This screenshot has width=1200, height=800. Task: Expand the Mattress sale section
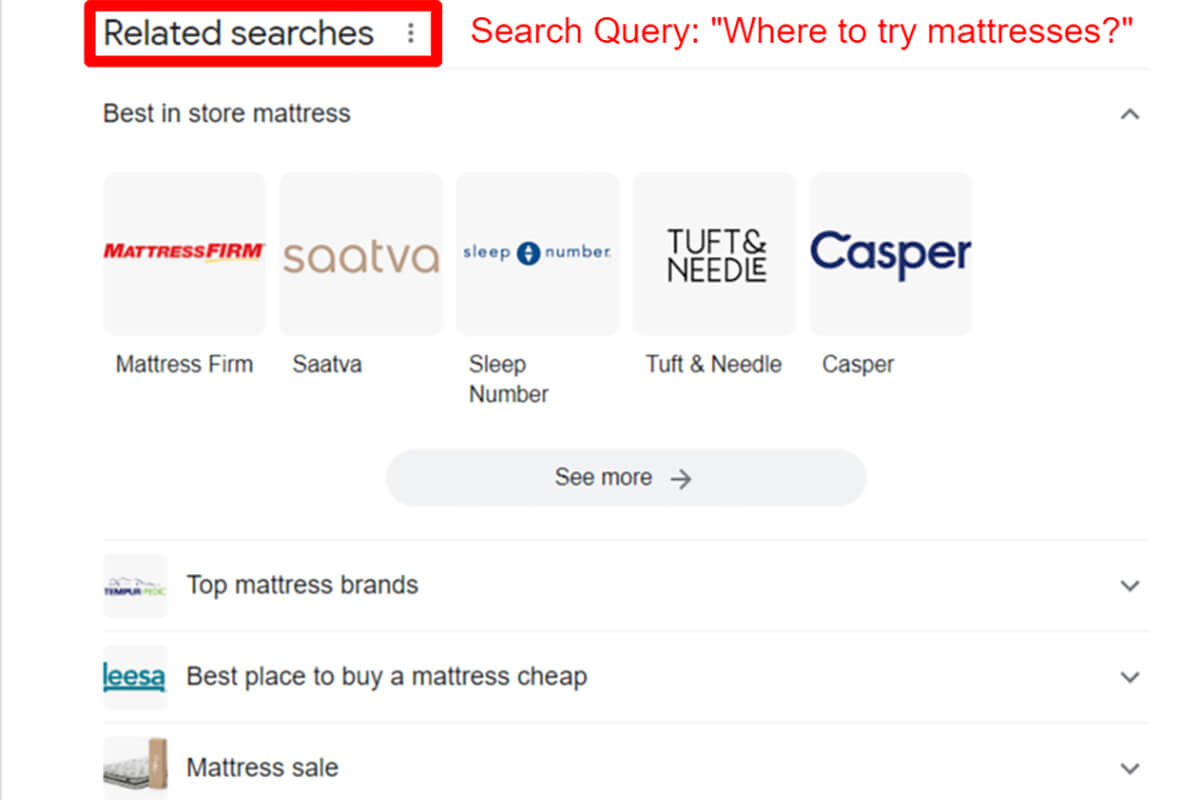pos(1130,767)
